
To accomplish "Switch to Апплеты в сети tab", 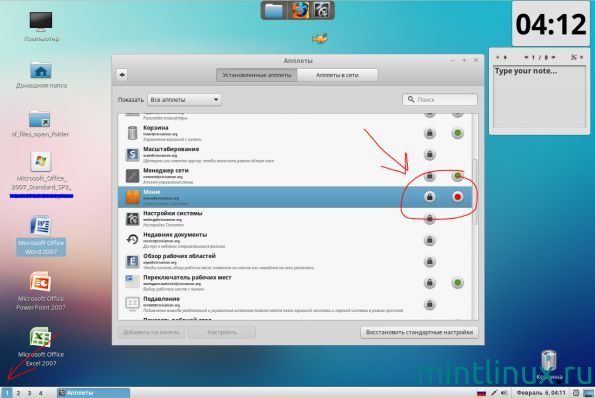I will [x=337, y=75].
